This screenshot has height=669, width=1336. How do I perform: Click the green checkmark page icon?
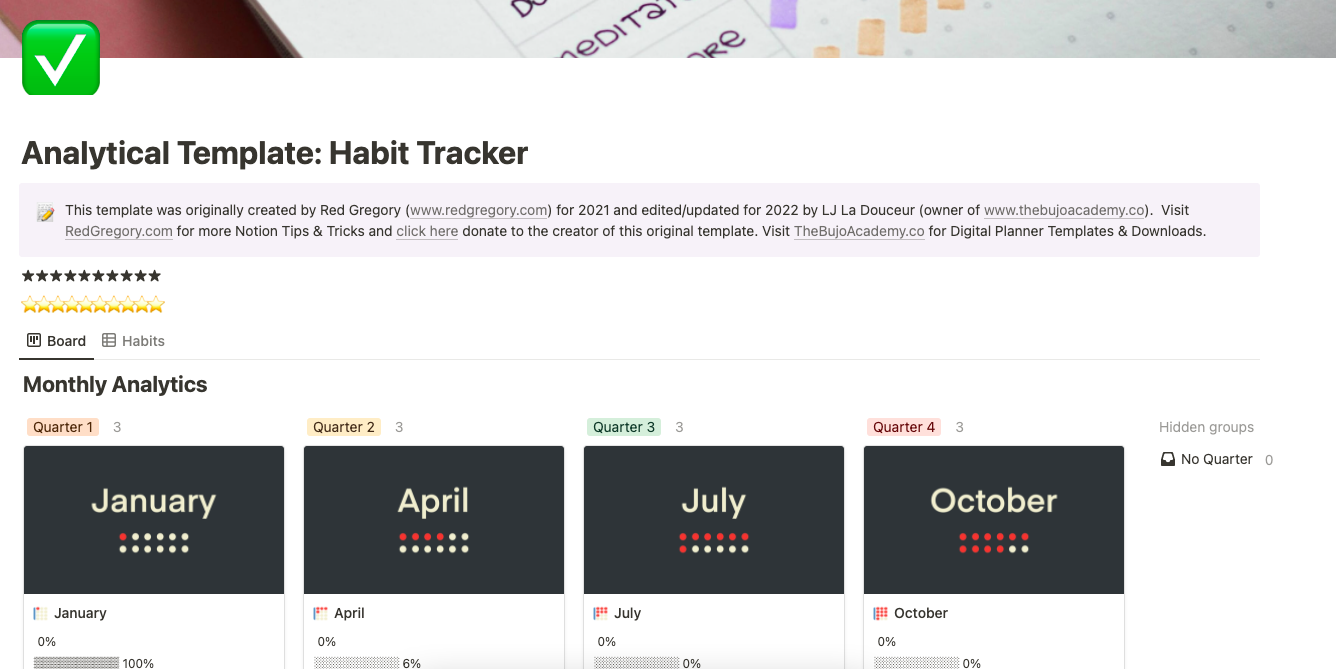(x=60, y=58)
